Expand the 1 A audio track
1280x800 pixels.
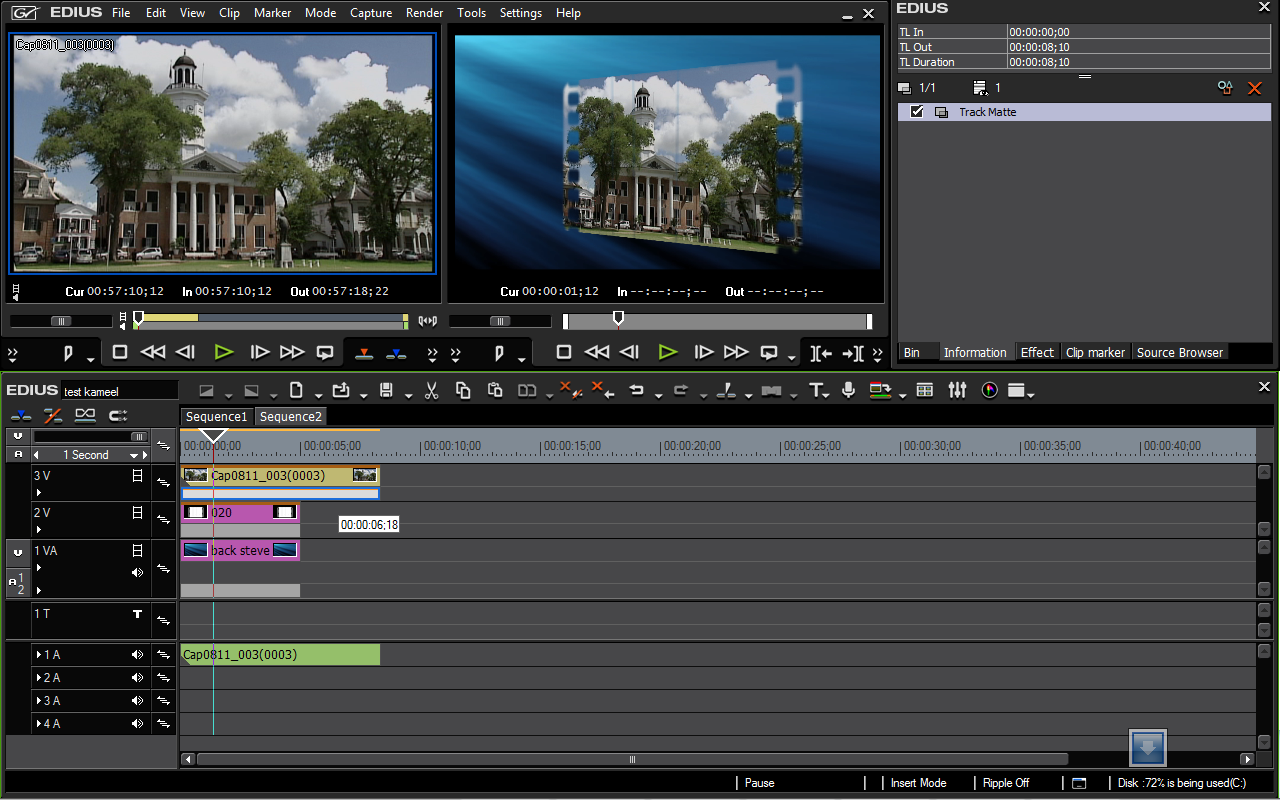click(38, 655)
